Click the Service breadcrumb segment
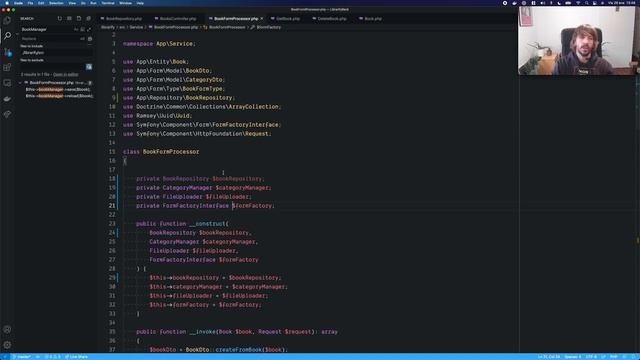 coord(136,27)
